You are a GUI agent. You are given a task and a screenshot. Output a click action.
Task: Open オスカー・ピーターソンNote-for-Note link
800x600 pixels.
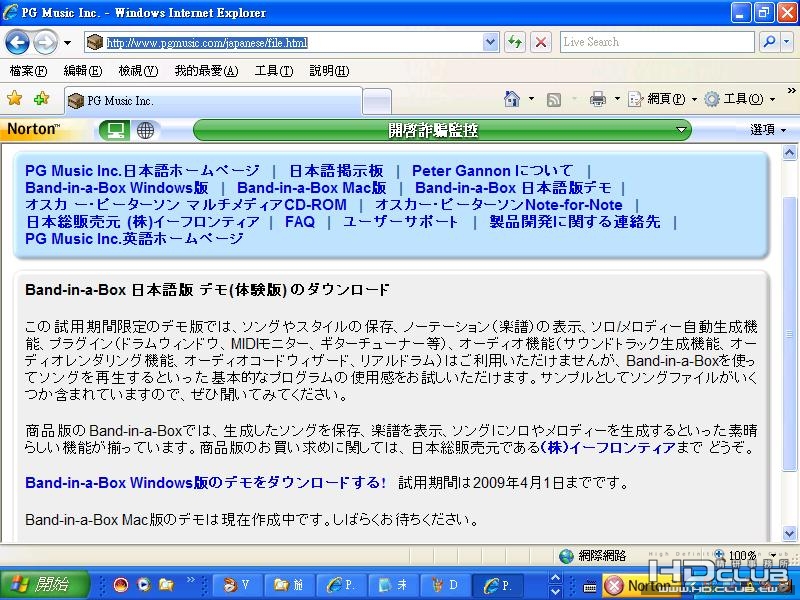click(x=498, y=205)
